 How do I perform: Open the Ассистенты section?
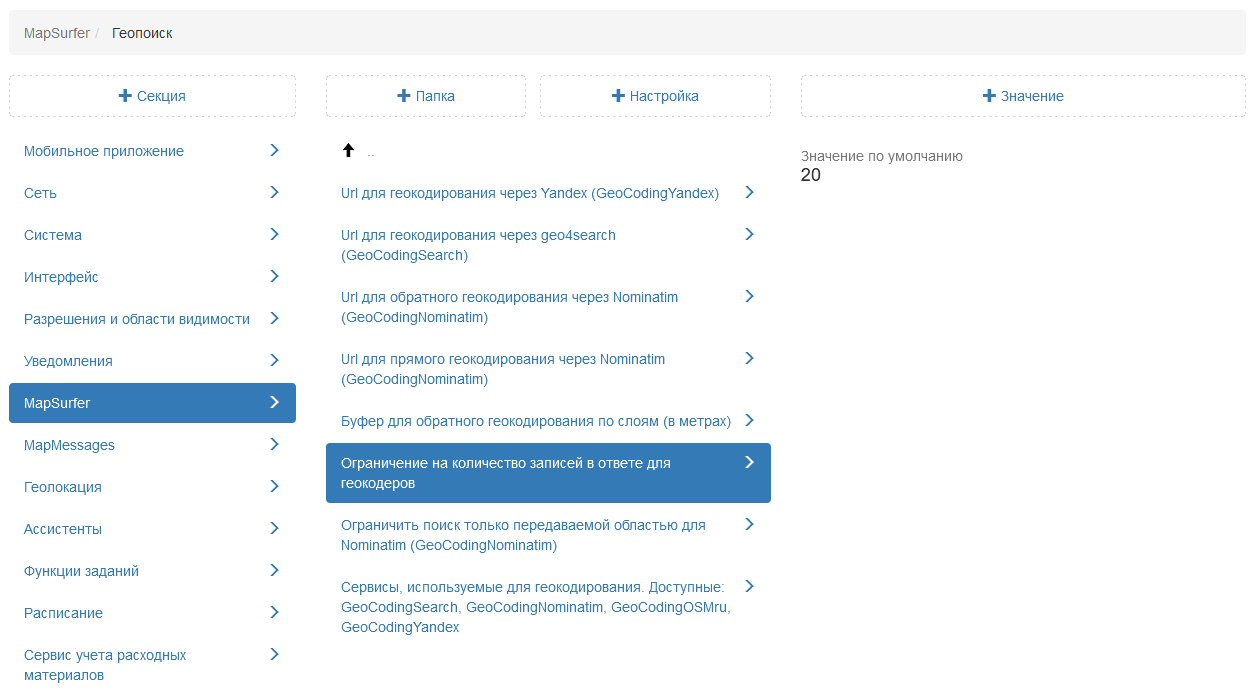[152, 529]
